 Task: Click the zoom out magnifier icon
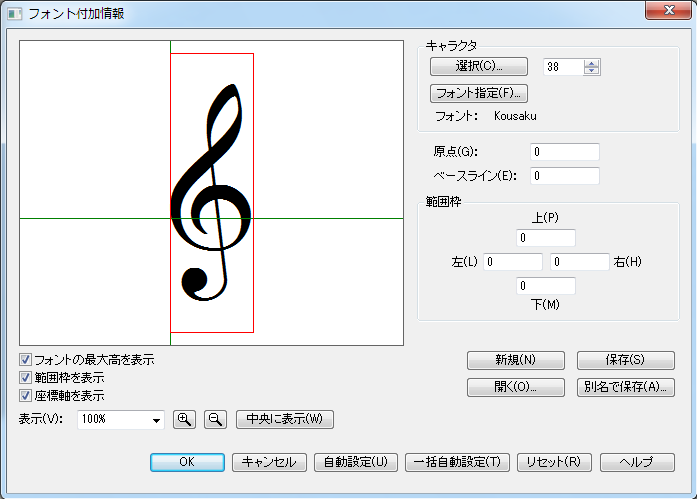(x=215, y=419)
